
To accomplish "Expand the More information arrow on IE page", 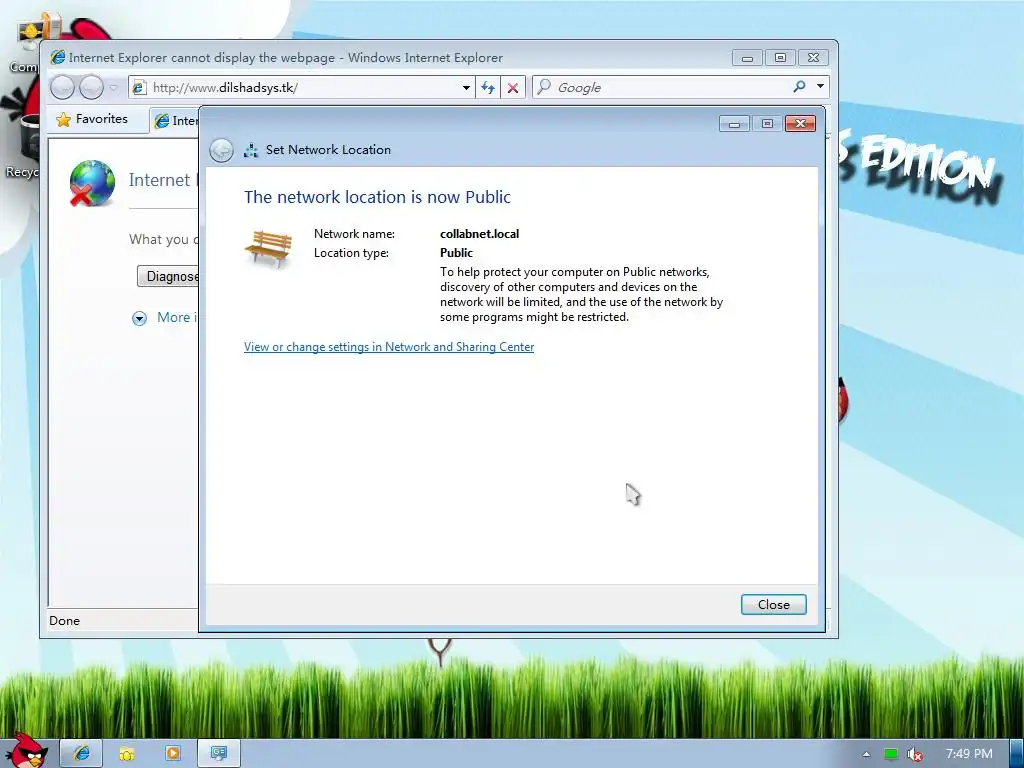I will pyautogui.click(x=139, y=318).
